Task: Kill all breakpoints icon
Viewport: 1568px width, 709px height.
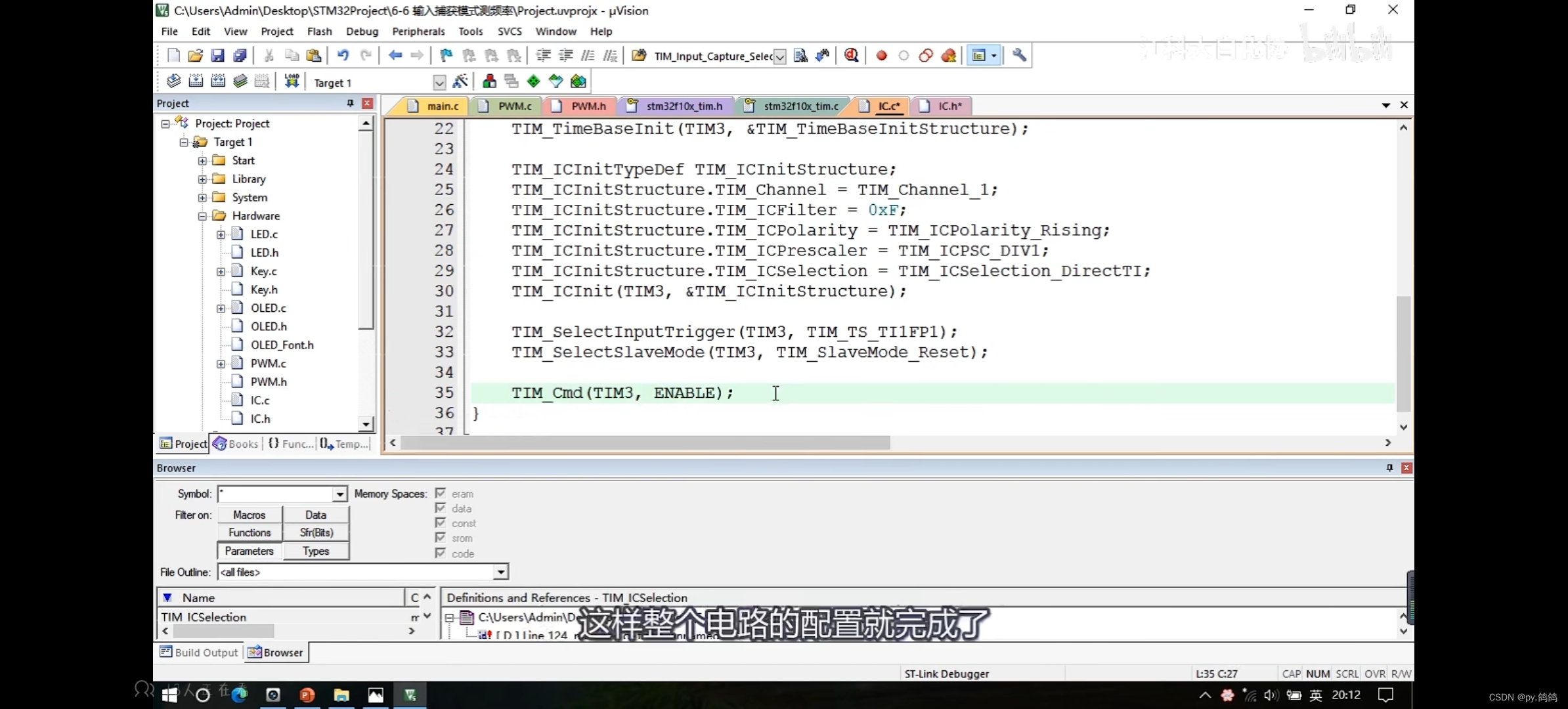Action: 948,56
